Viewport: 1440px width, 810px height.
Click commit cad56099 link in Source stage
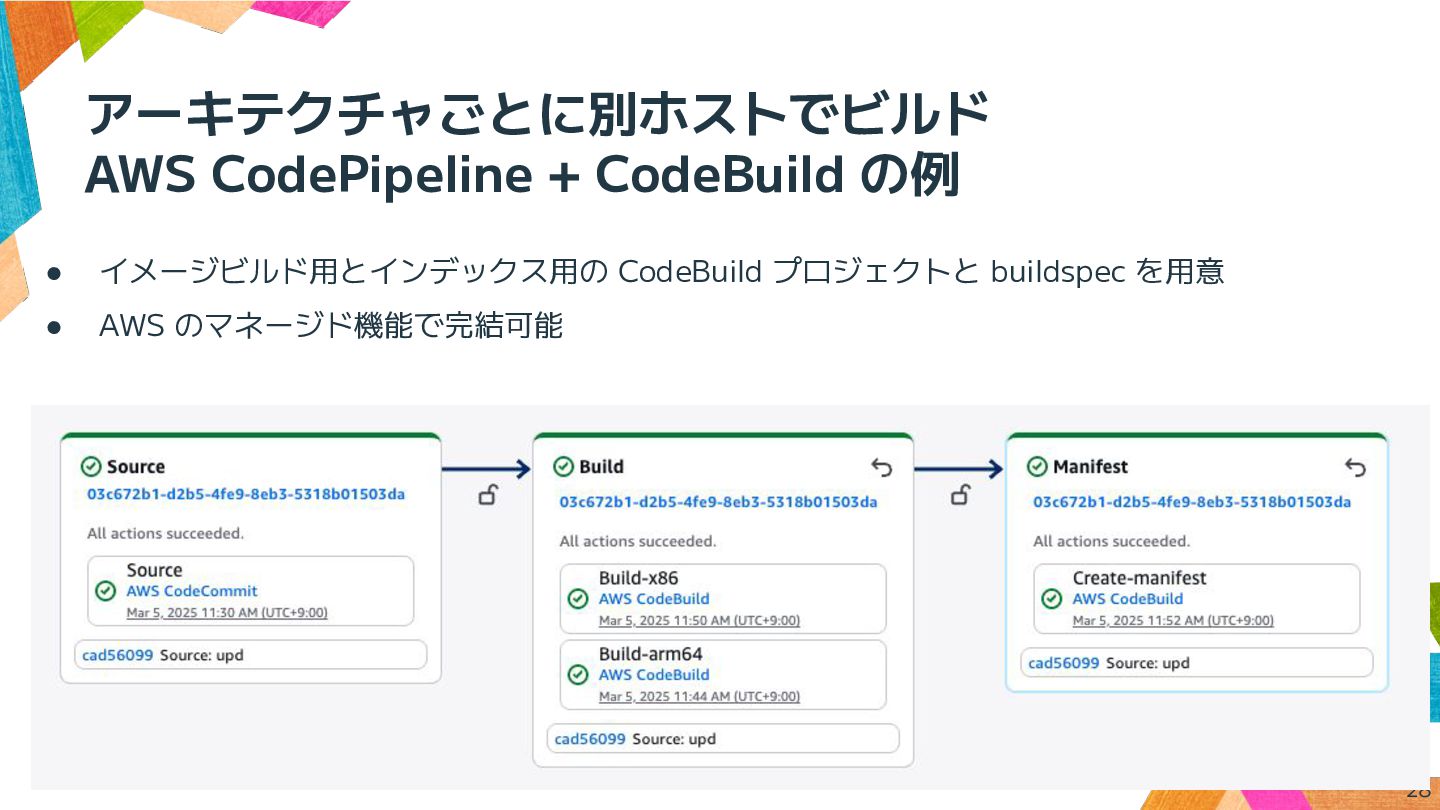coord(117,656)
